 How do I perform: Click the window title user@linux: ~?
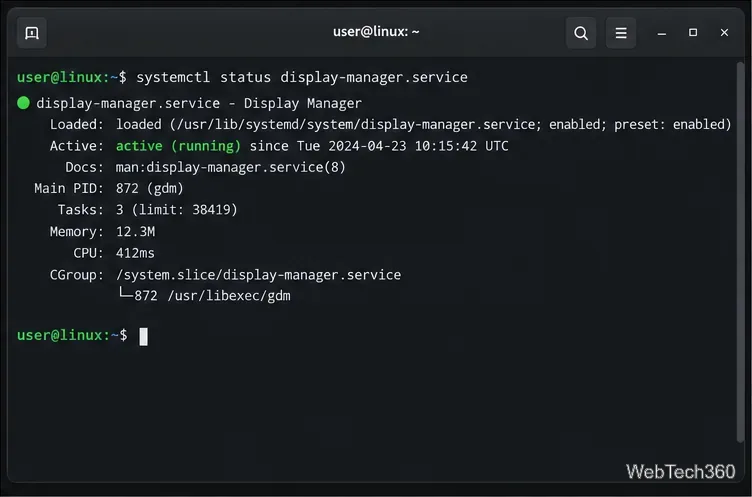click(x=376, y=32)
